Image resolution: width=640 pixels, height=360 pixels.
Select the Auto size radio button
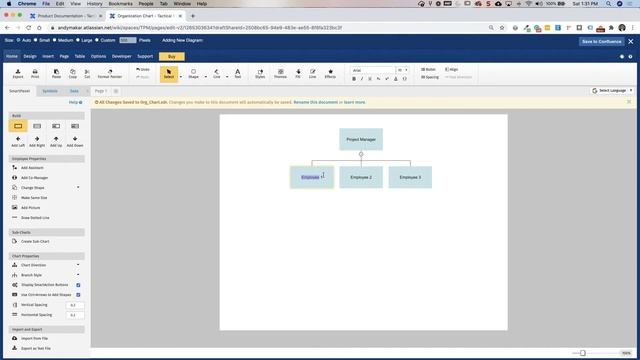pyautogui.click(x=18, y=40)
